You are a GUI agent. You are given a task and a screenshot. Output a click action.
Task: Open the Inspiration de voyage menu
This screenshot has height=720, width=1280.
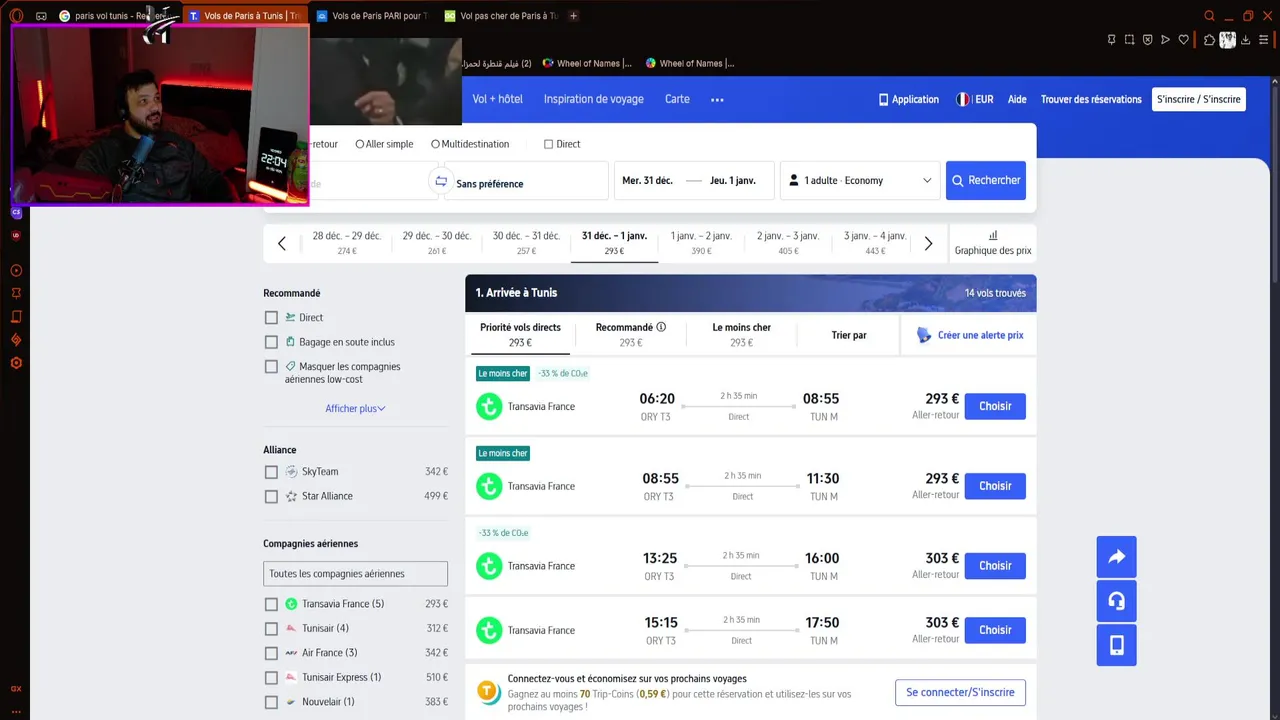pyautogui.click(x=594, y=99)
